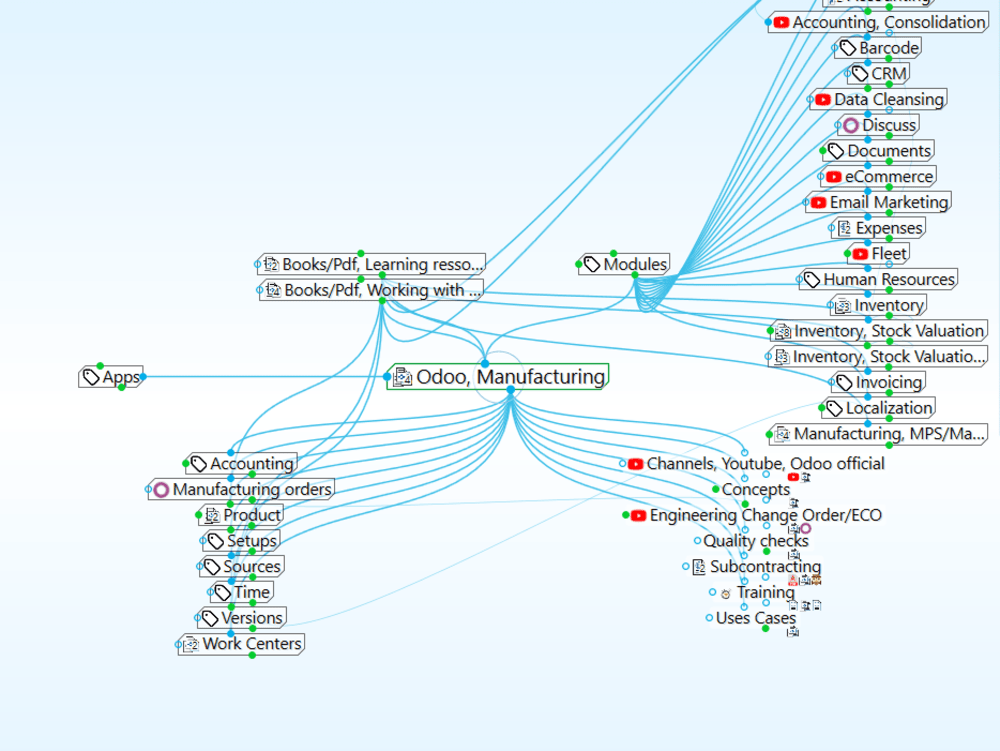Open the Modules thought label
Screen dimensions: 1000x751
635,265
